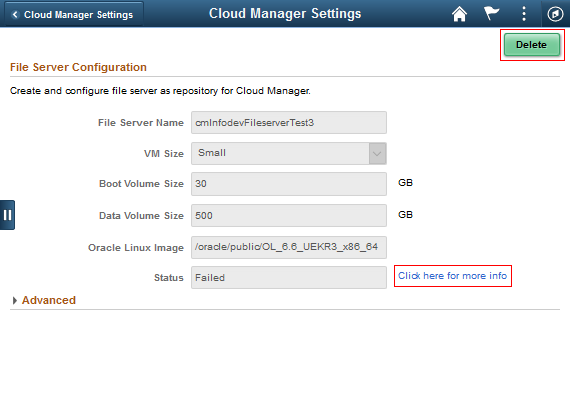Click the GB unit beside Boot Volume Size
The height and width of the screenshot is (404, 570).
(405, 183)
